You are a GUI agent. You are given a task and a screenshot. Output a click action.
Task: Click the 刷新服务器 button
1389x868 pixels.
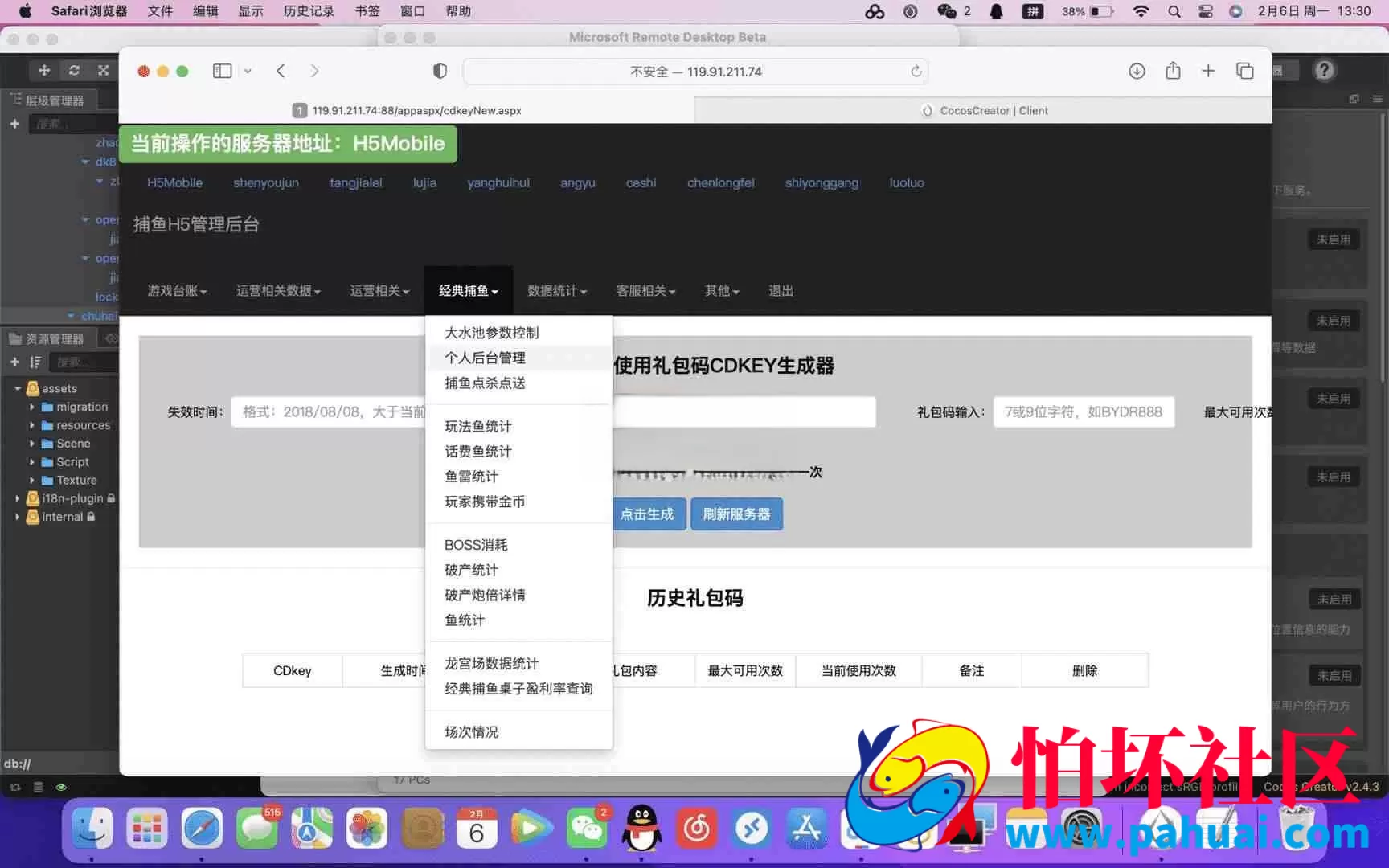[x=736, y=514]
